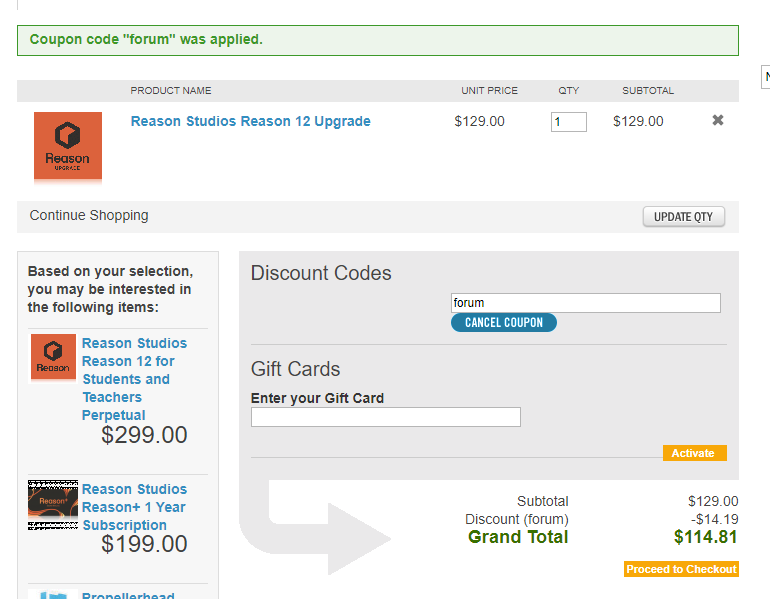
Task: Click the Reason+ subscription thumbnail image
Action: 53,505
